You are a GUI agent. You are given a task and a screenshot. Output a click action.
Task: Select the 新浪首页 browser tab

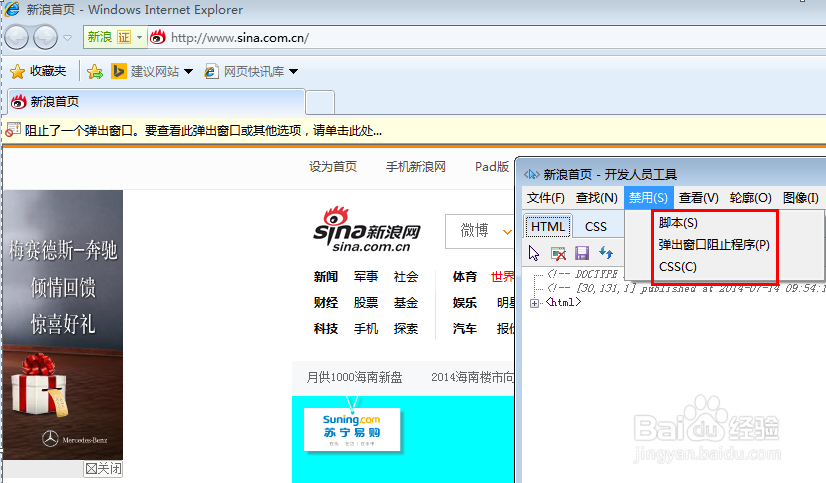click(156, 102)
